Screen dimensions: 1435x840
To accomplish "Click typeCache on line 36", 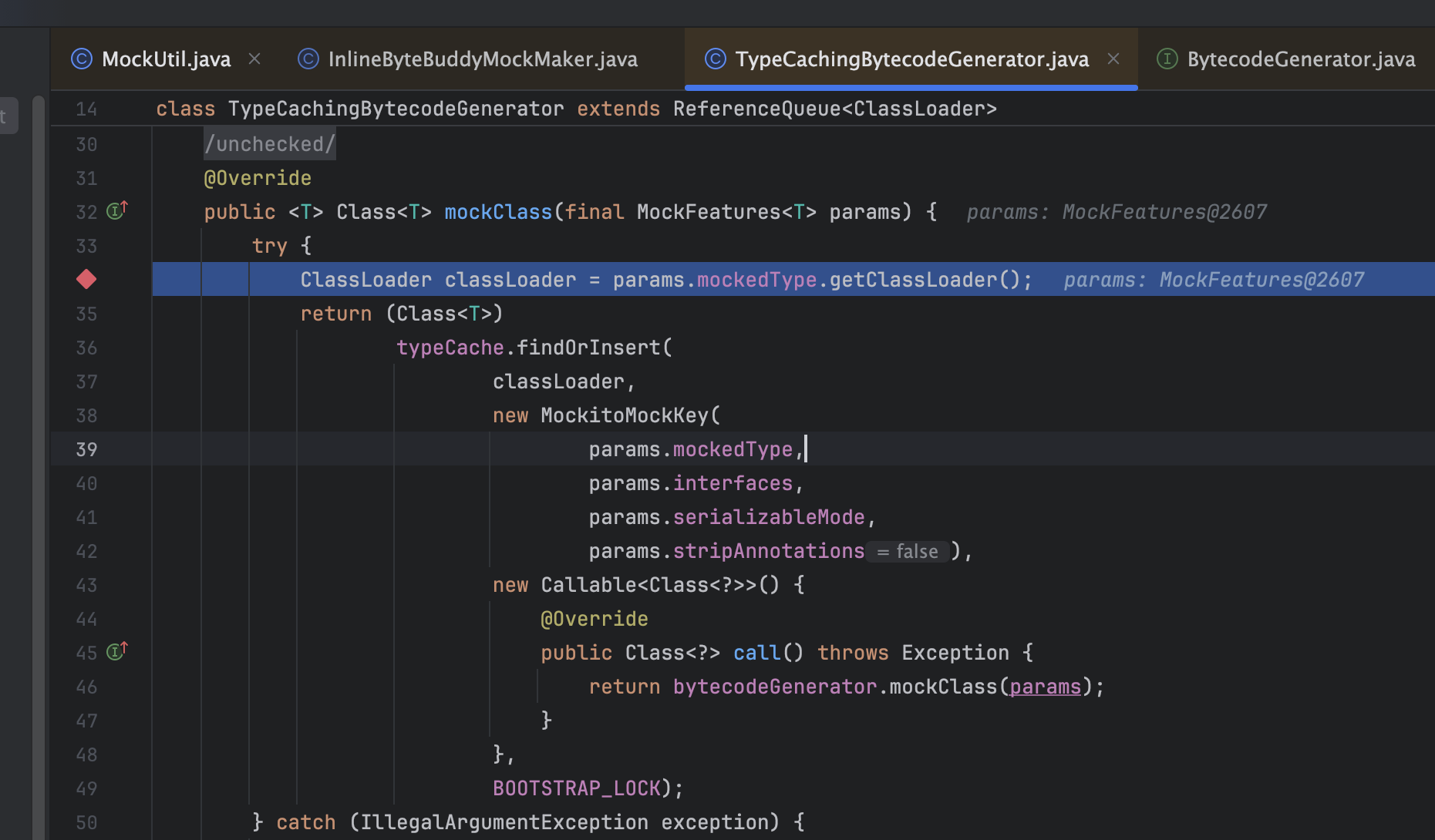I will pos(450,348).
